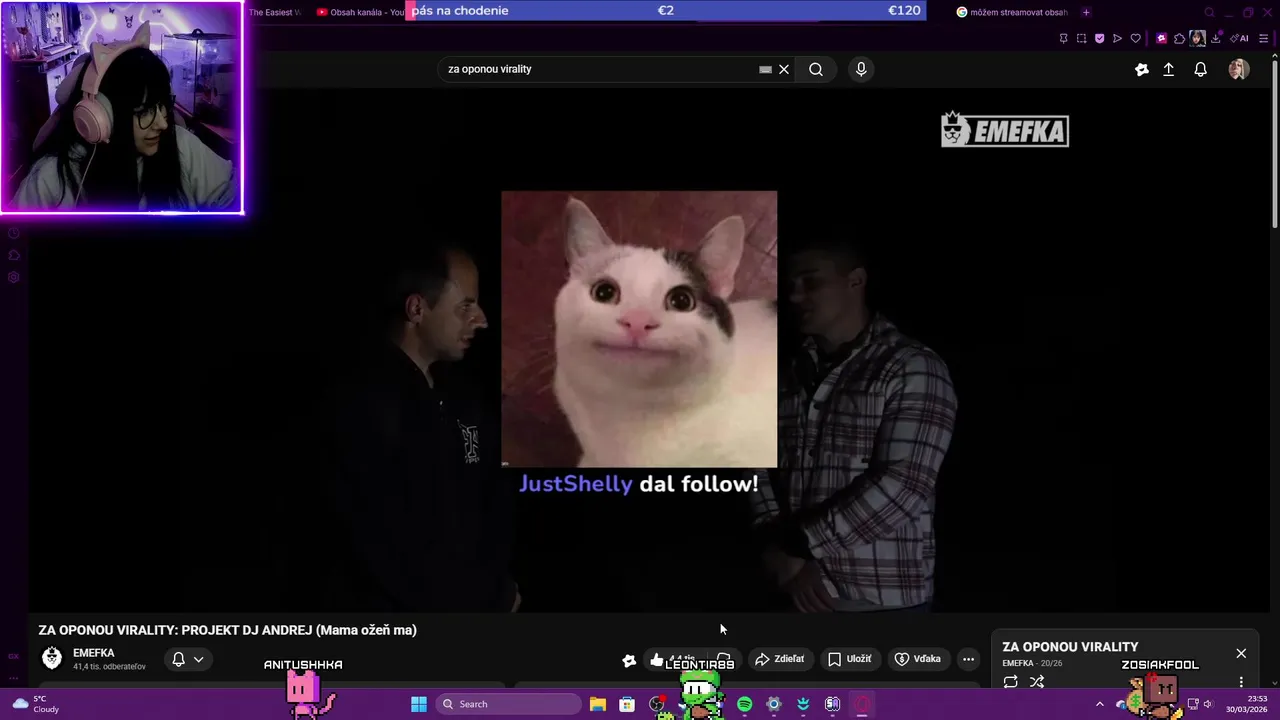
Task: Click browser snapshot selection icon
Action: point(1081,38)
